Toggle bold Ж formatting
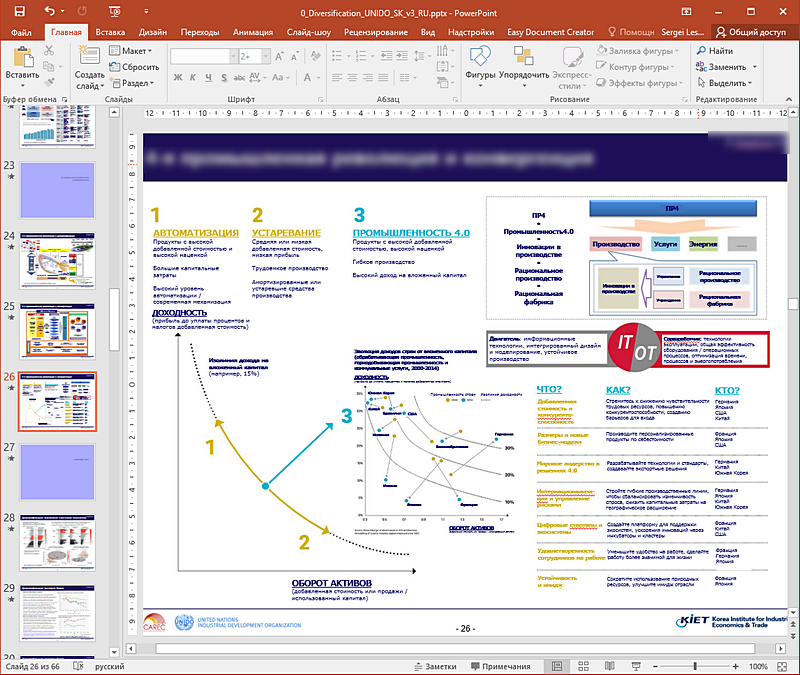 point(178,78)
